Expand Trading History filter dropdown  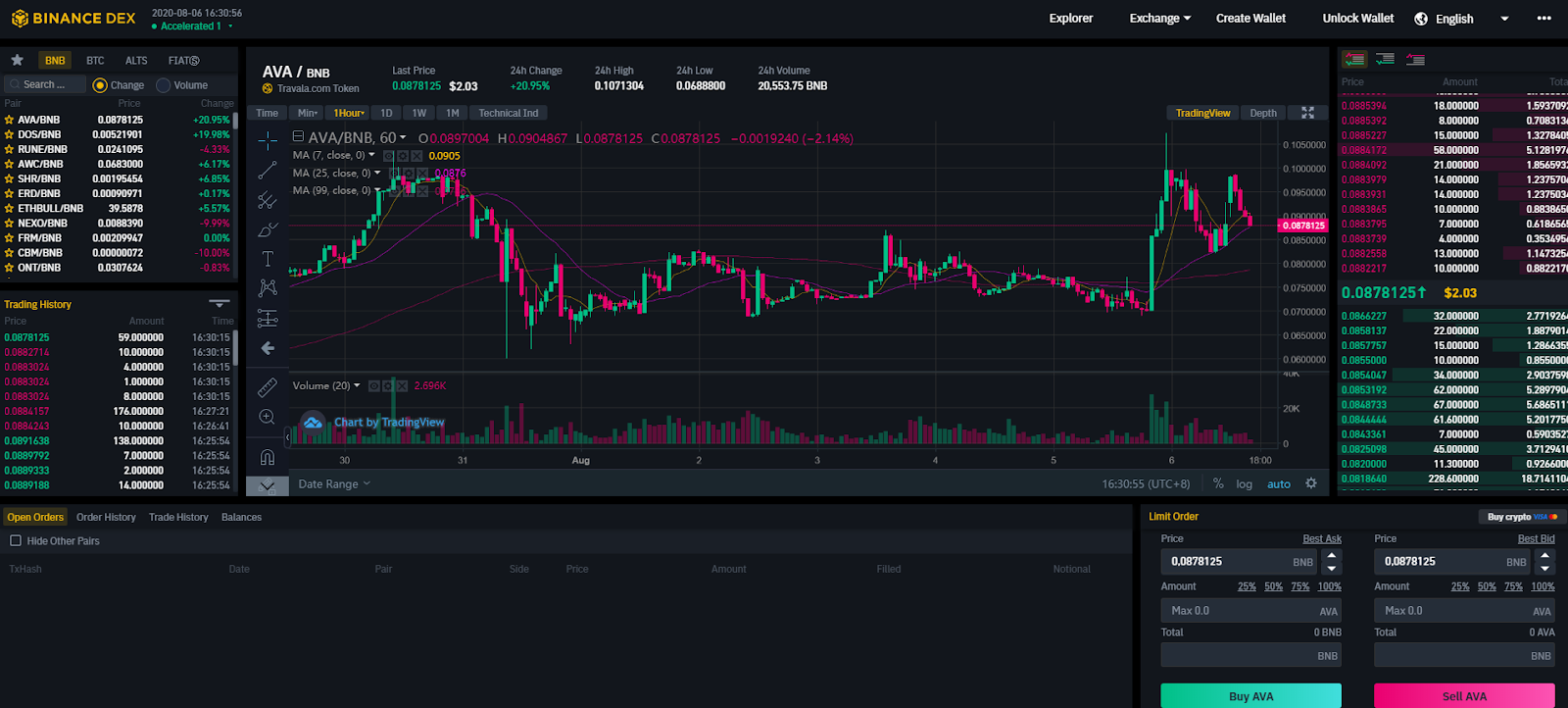[x=220, y=304]
